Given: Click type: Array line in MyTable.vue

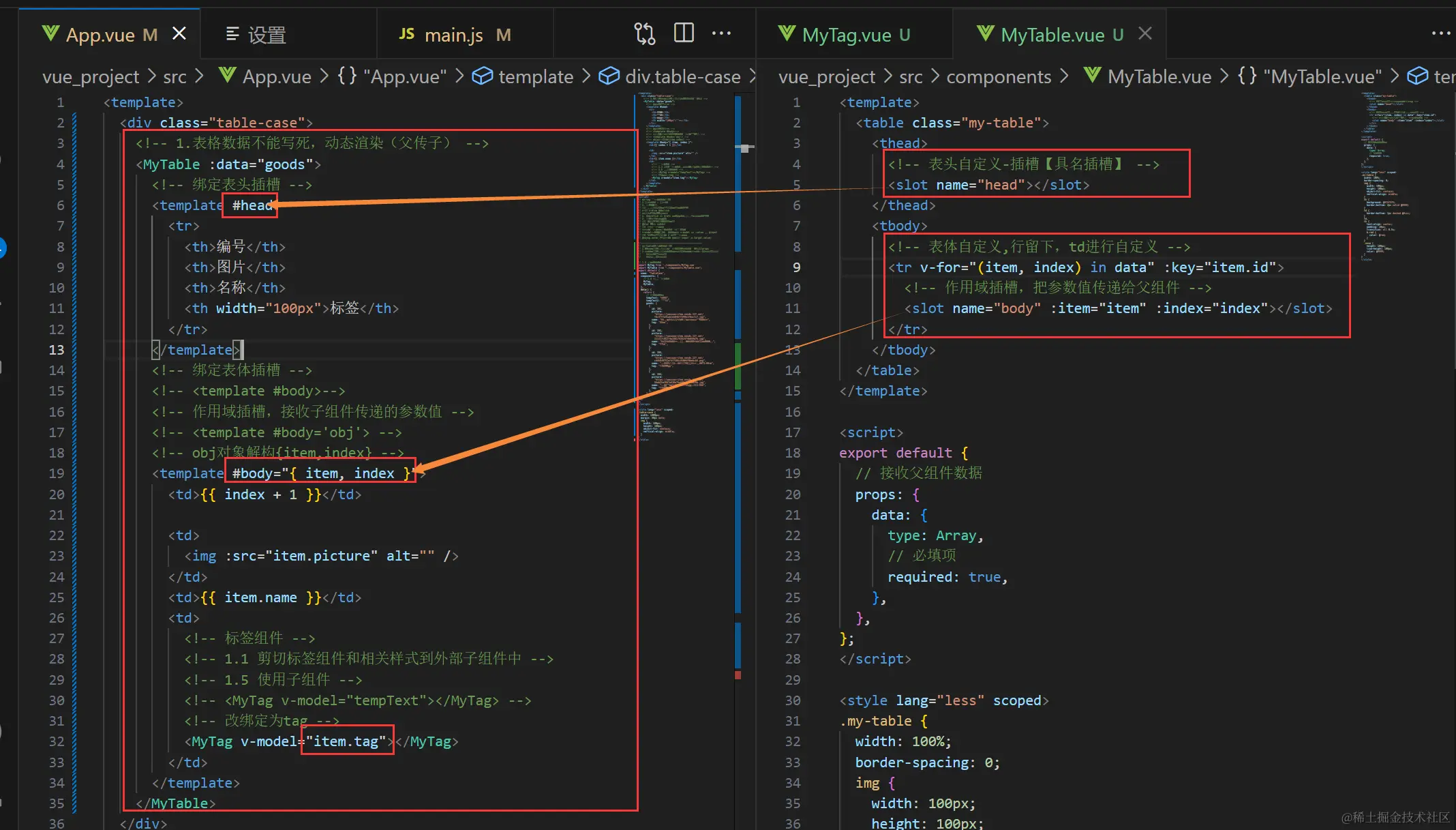Looking at the screenshot, I should (935, 535).
